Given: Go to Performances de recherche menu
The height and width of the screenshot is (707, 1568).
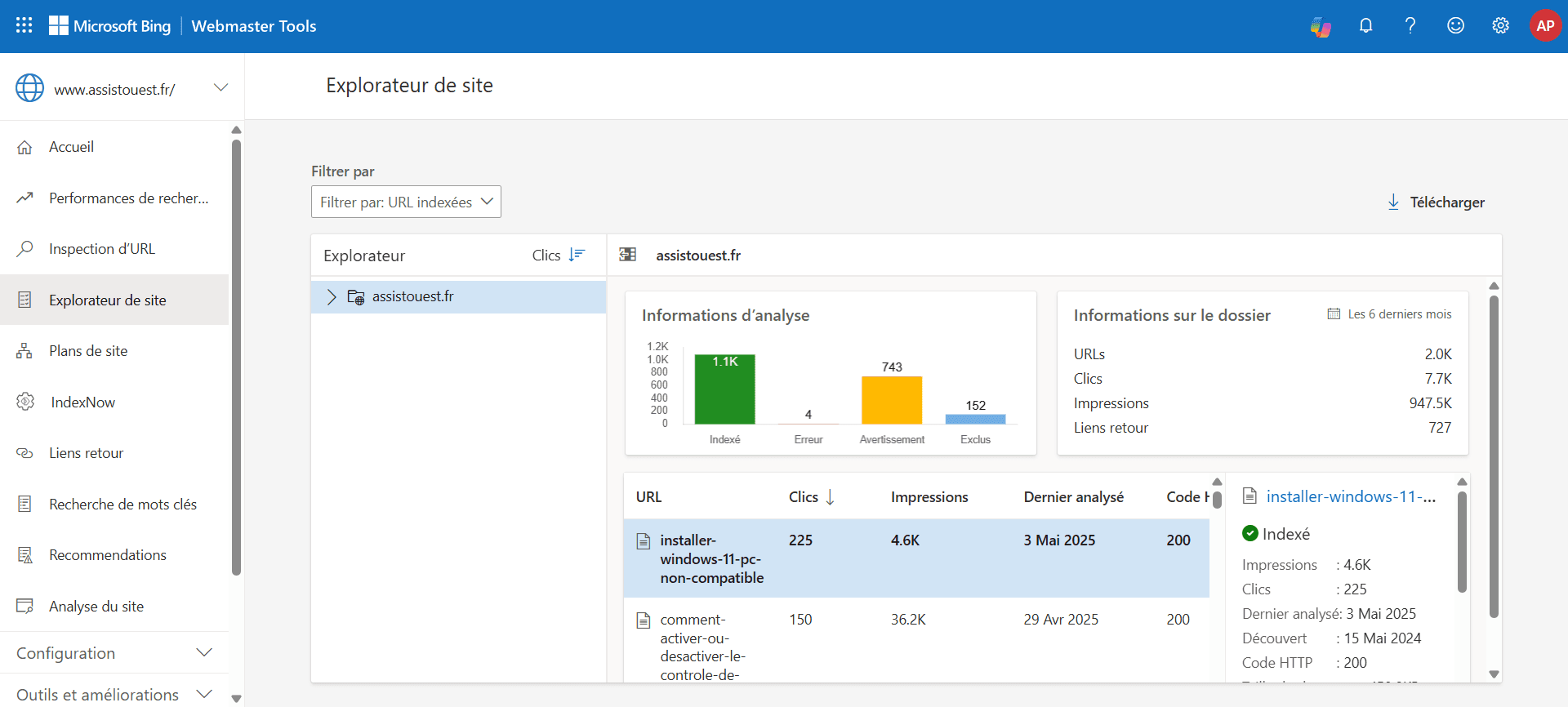Looking at the screenshot, I should click(x=128, y=198).
